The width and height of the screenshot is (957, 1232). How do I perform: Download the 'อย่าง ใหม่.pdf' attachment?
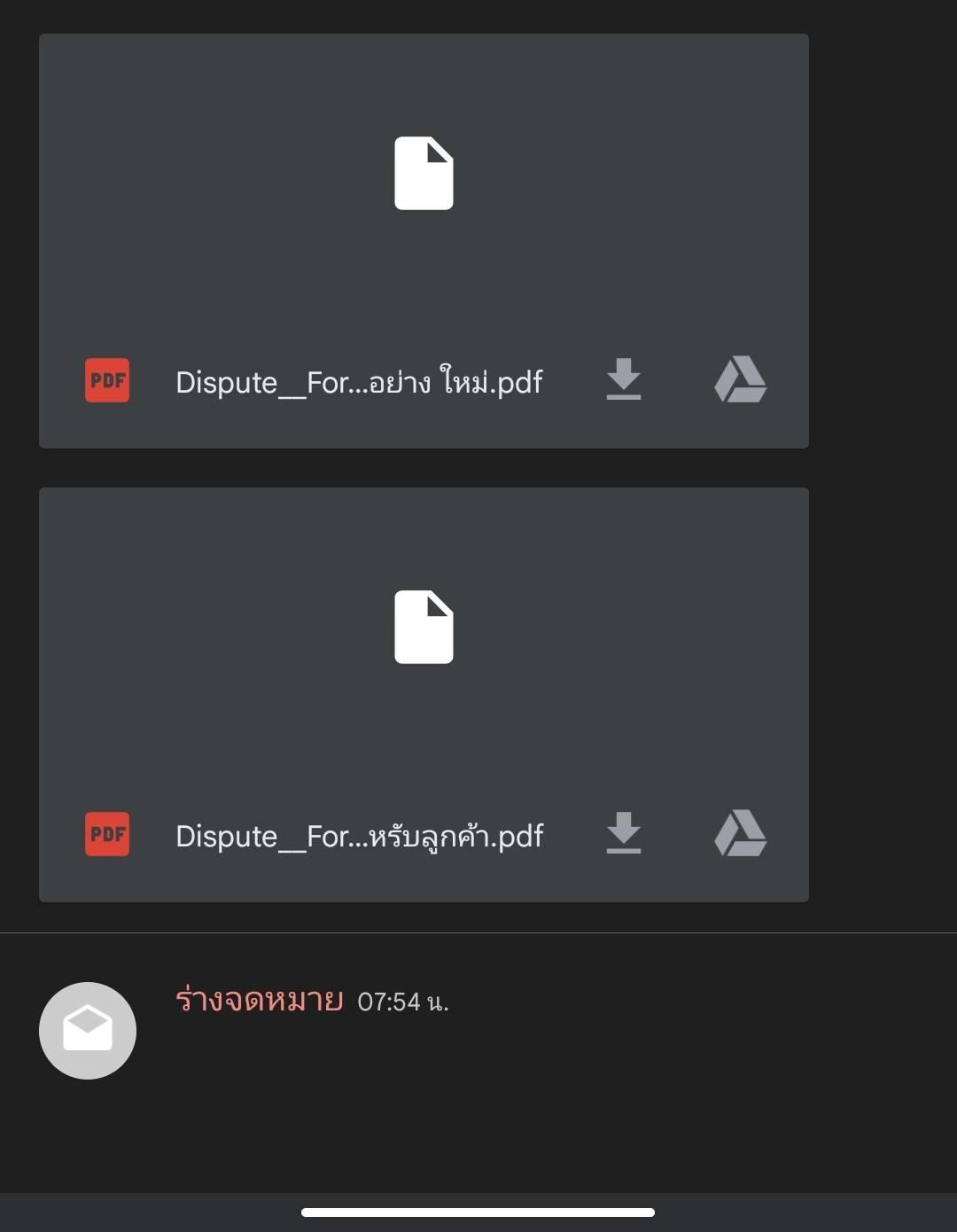click(624, 379)
